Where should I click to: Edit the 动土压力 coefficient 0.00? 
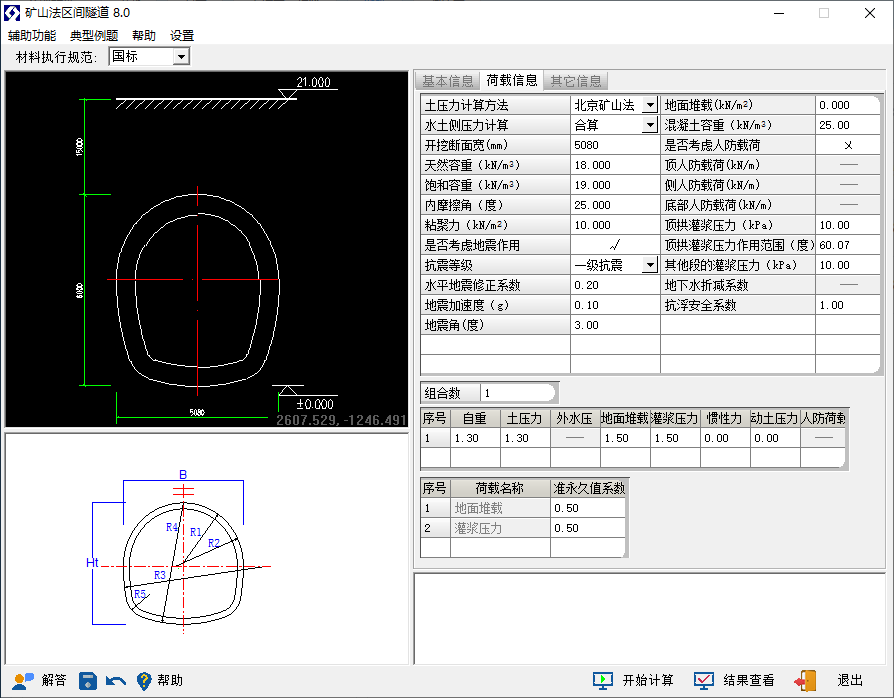775,438
